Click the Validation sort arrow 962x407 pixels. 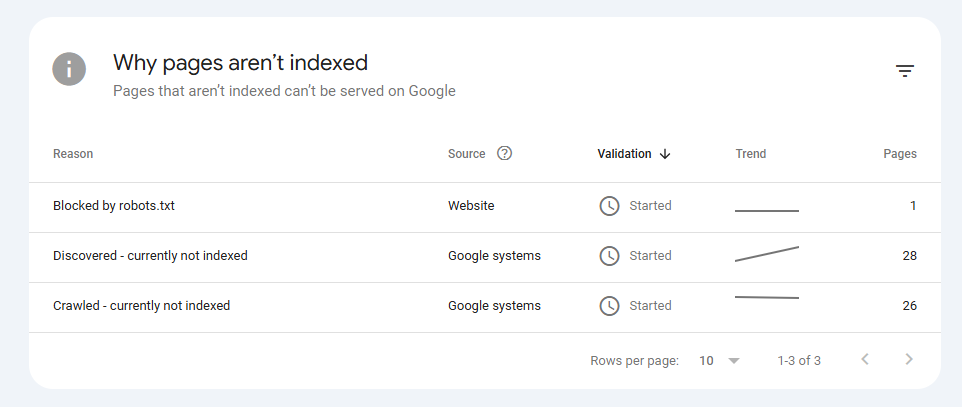coord(665,154)
